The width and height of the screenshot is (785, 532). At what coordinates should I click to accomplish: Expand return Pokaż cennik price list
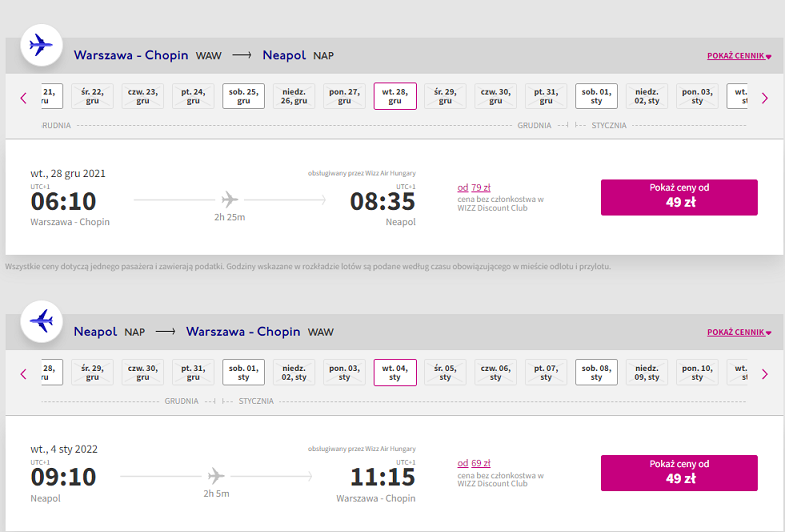739,332
